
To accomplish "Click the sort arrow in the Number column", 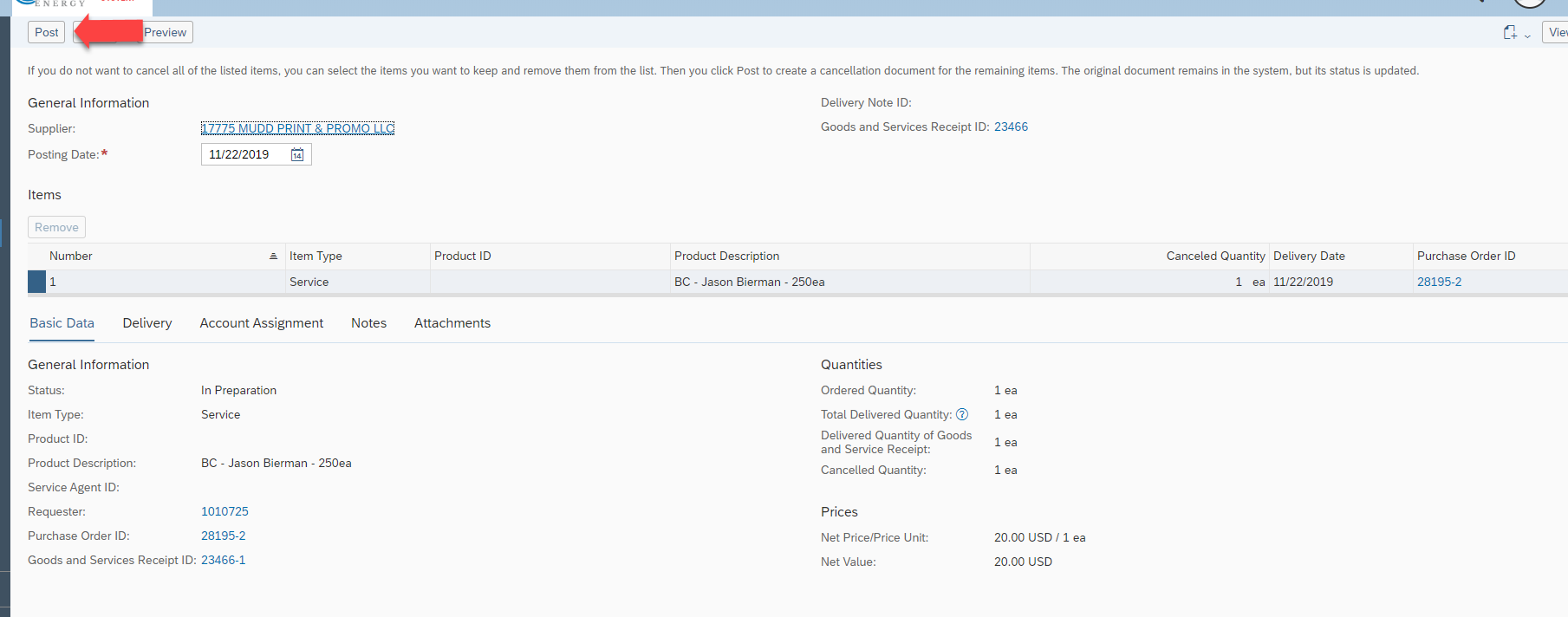I will click(273, 257).
